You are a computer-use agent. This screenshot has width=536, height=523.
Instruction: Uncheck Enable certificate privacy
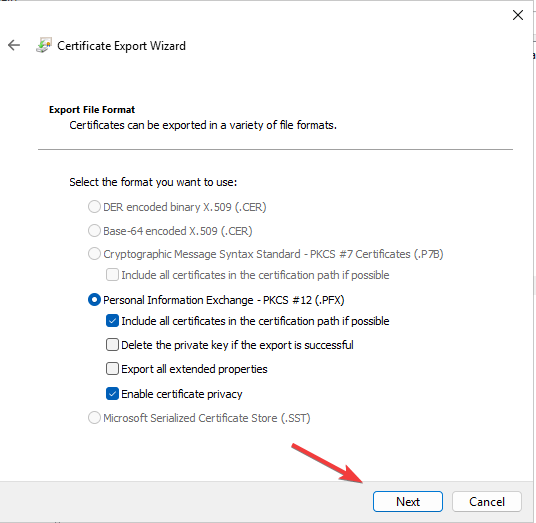pos(112,394)
